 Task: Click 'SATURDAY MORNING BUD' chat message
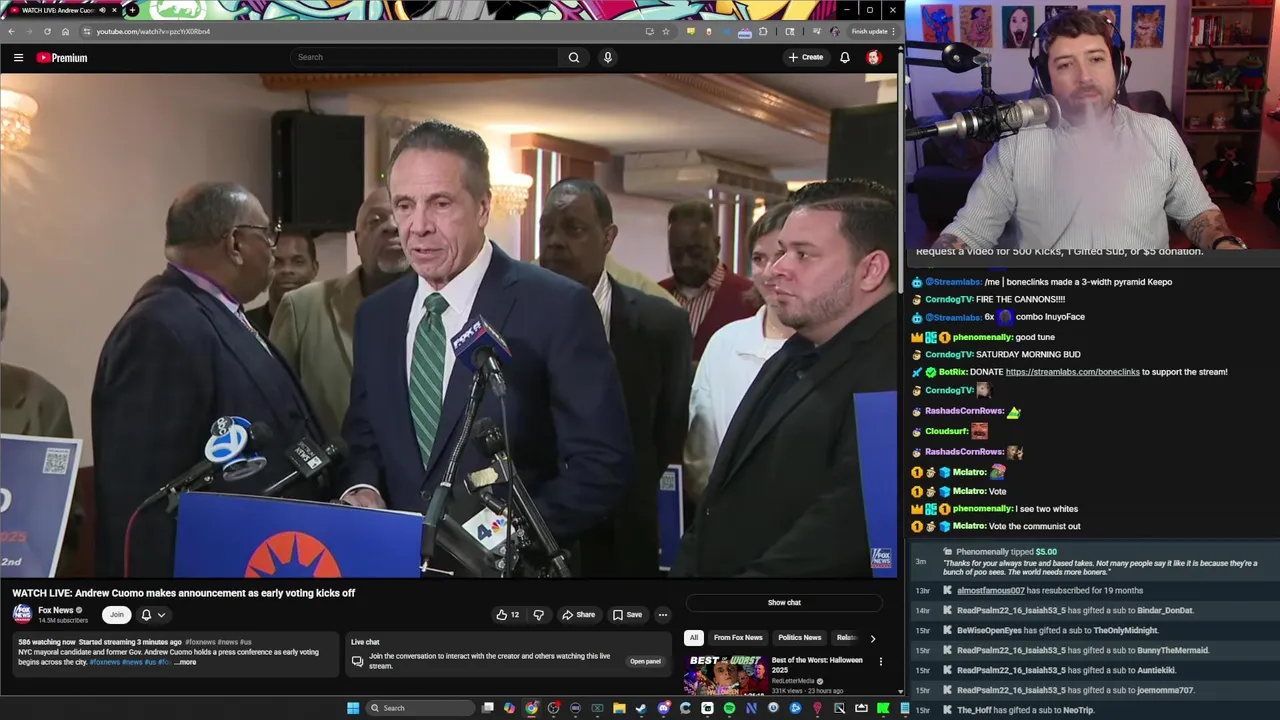[x=1028, y=354]
